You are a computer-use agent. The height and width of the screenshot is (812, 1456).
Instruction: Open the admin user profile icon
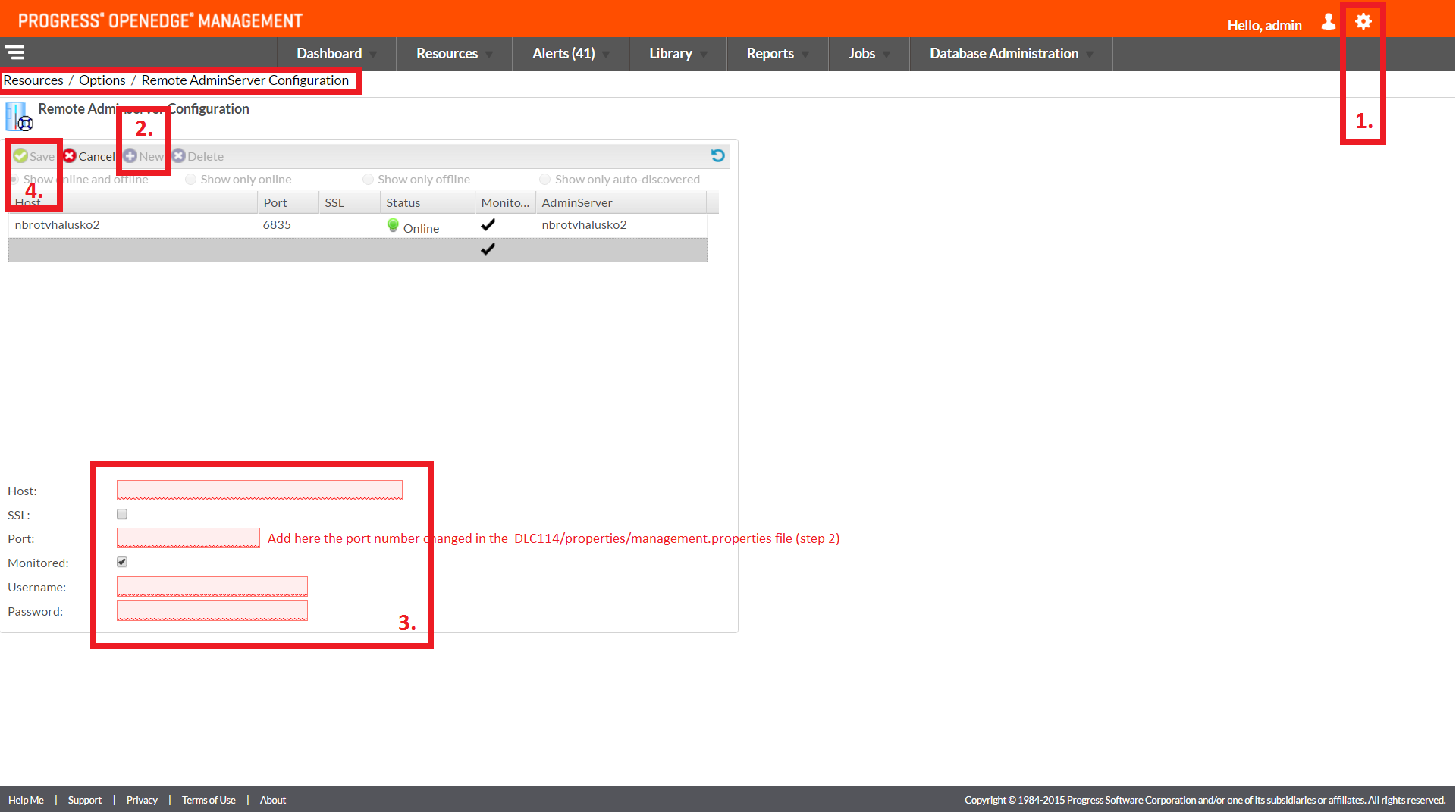(1328, 21)
